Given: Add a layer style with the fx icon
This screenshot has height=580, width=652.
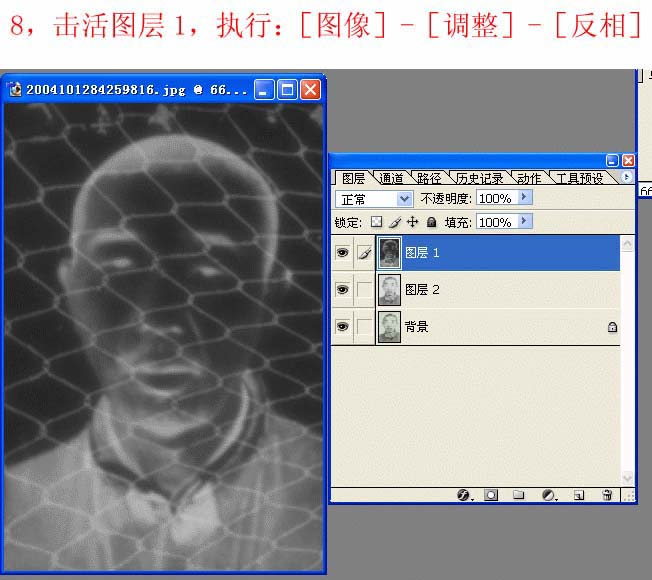Looking at the screenshot, I should point(464,495).
